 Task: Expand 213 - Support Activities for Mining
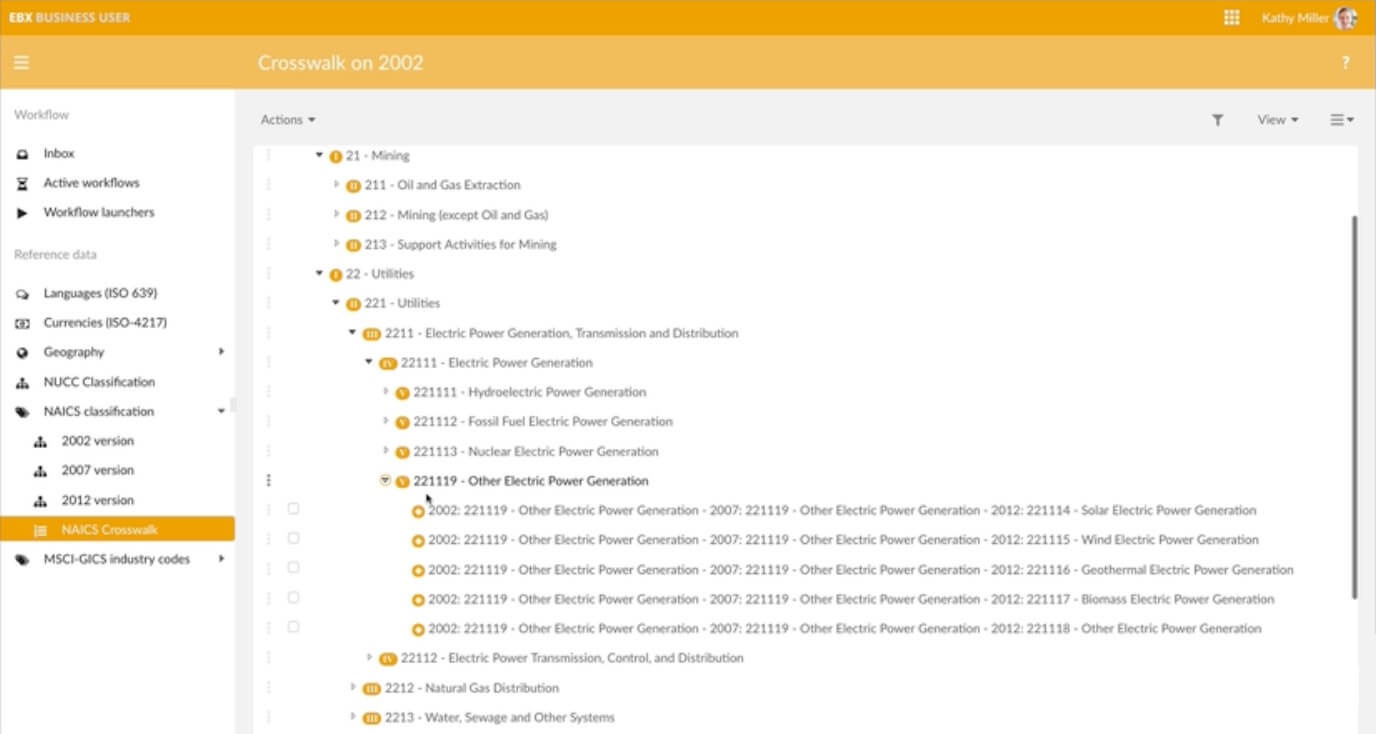[x=337, y=244]
